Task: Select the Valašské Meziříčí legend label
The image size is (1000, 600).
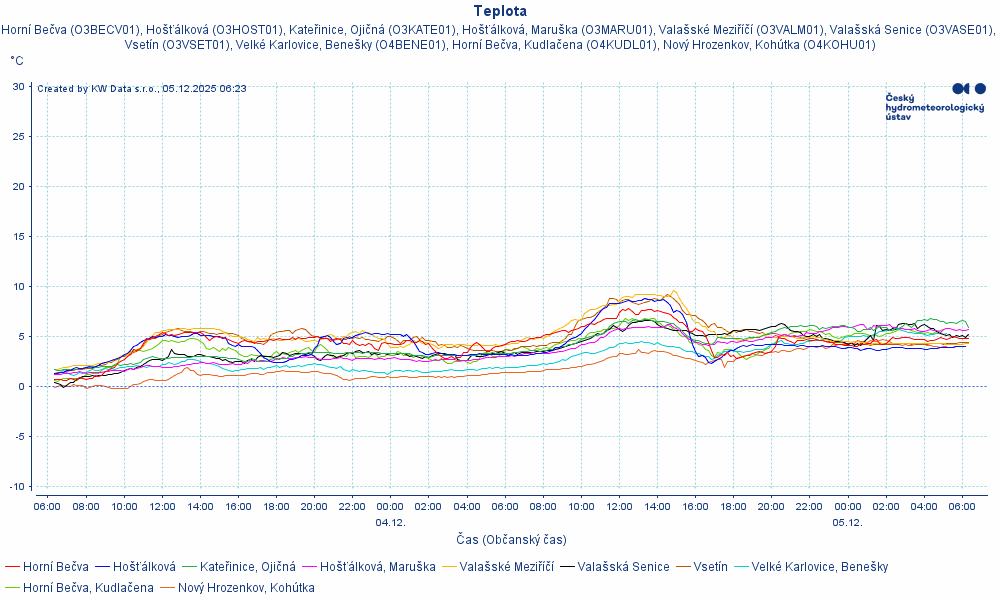Action: 506,567
